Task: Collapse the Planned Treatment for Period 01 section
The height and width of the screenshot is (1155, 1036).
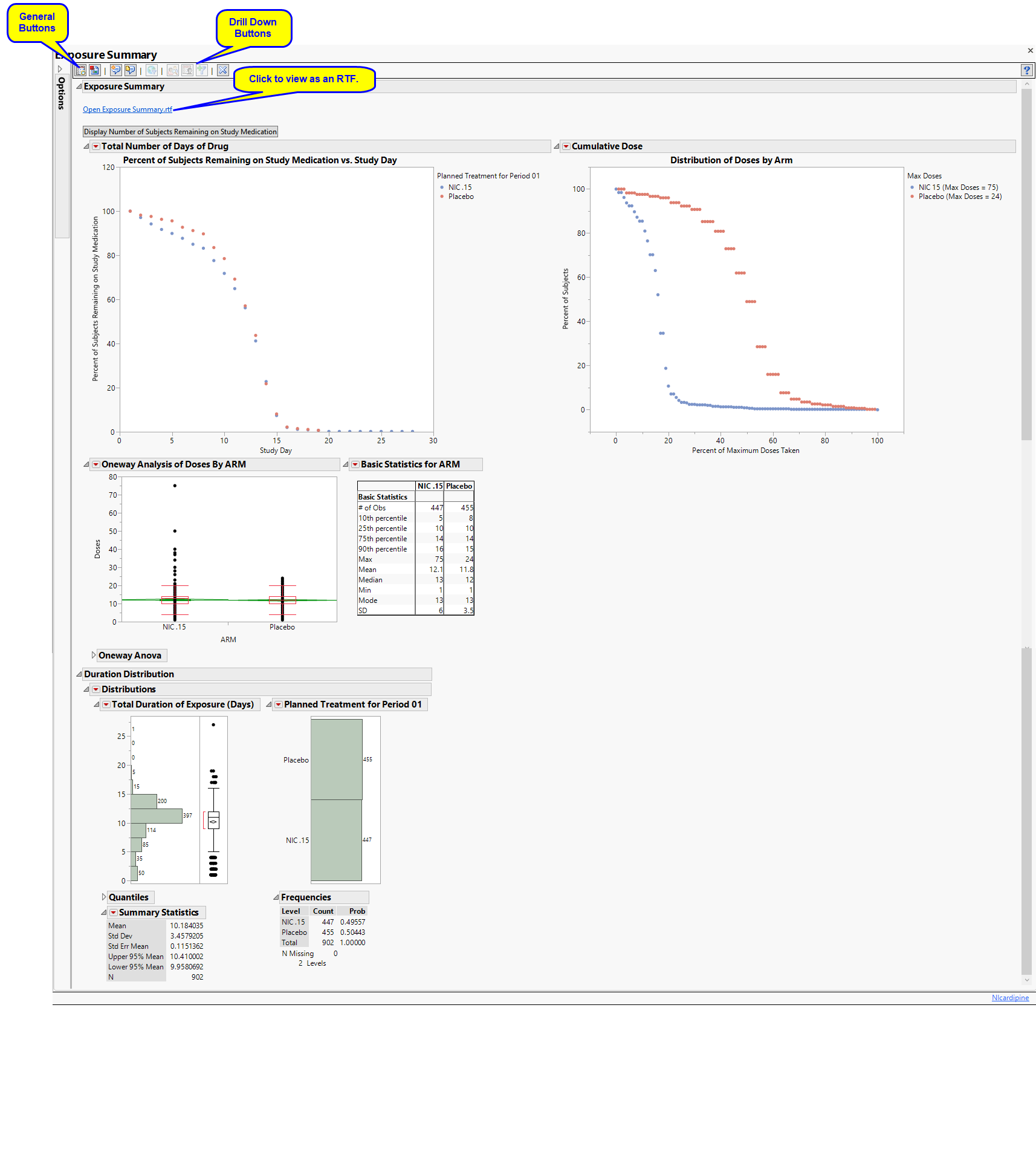Action: point(269,704)
